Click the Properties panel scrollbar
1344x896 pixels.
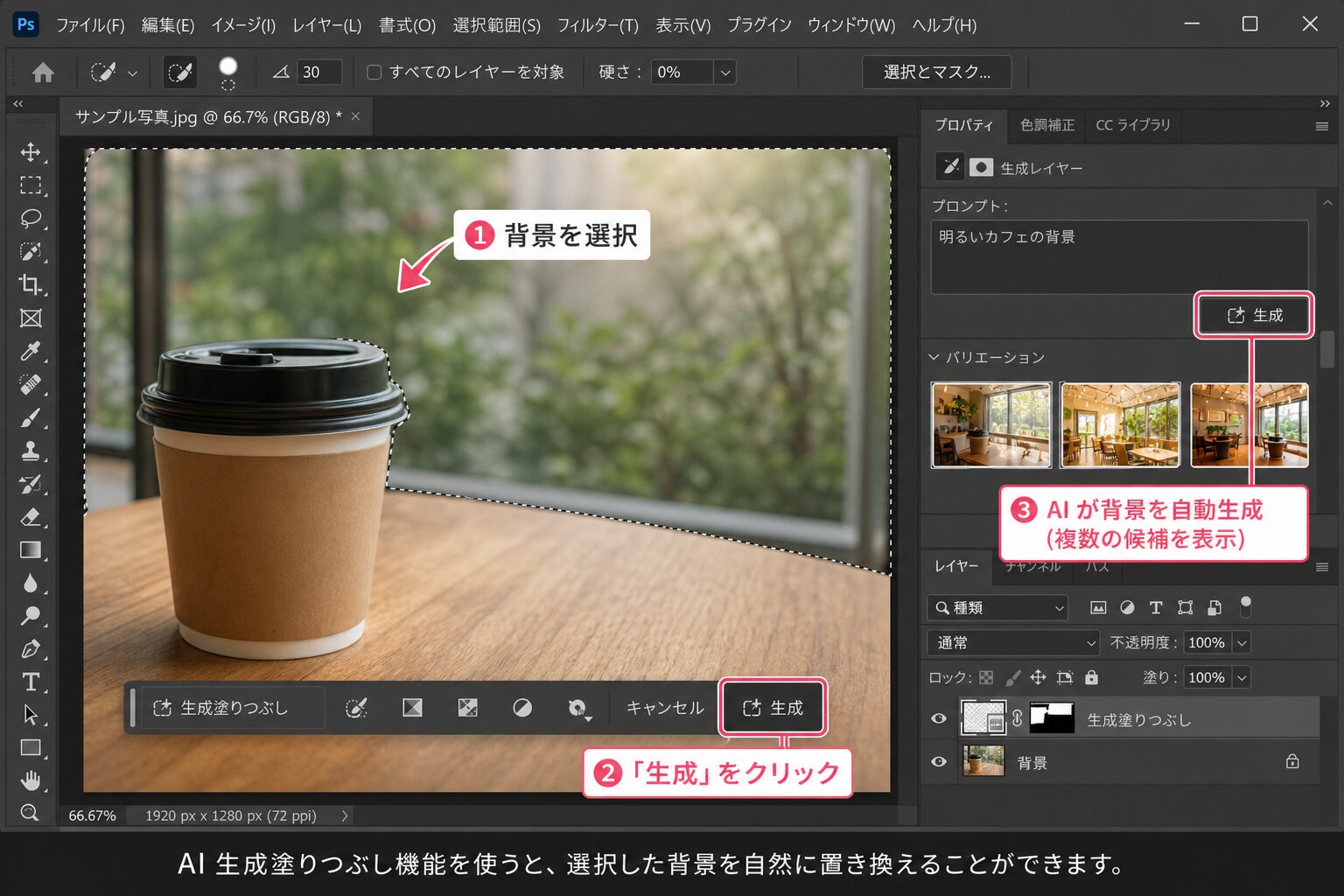(x=1327, y=350)
